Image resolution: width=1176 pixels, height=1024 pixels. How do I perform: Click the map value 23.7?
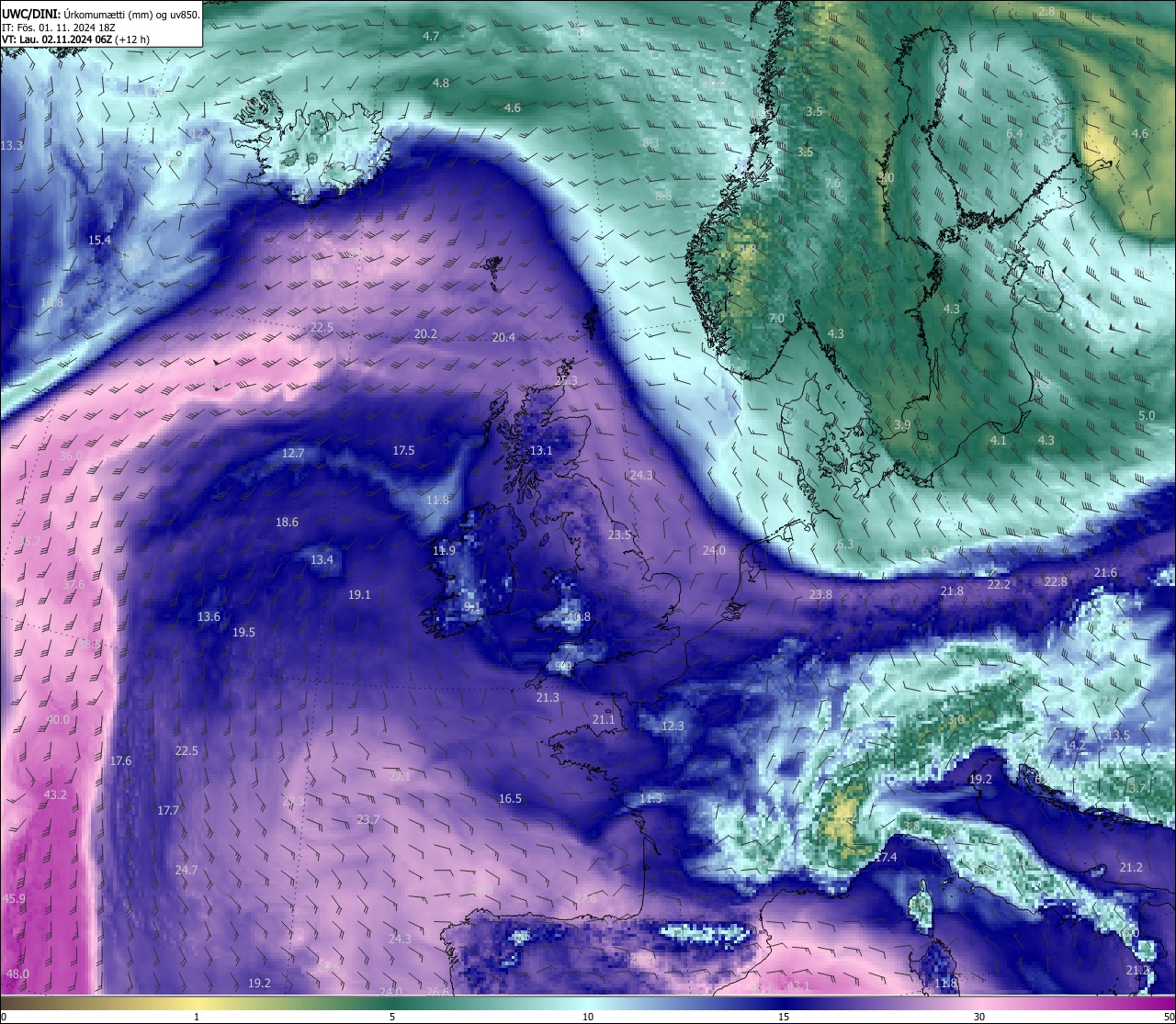(x=368, y=819)
